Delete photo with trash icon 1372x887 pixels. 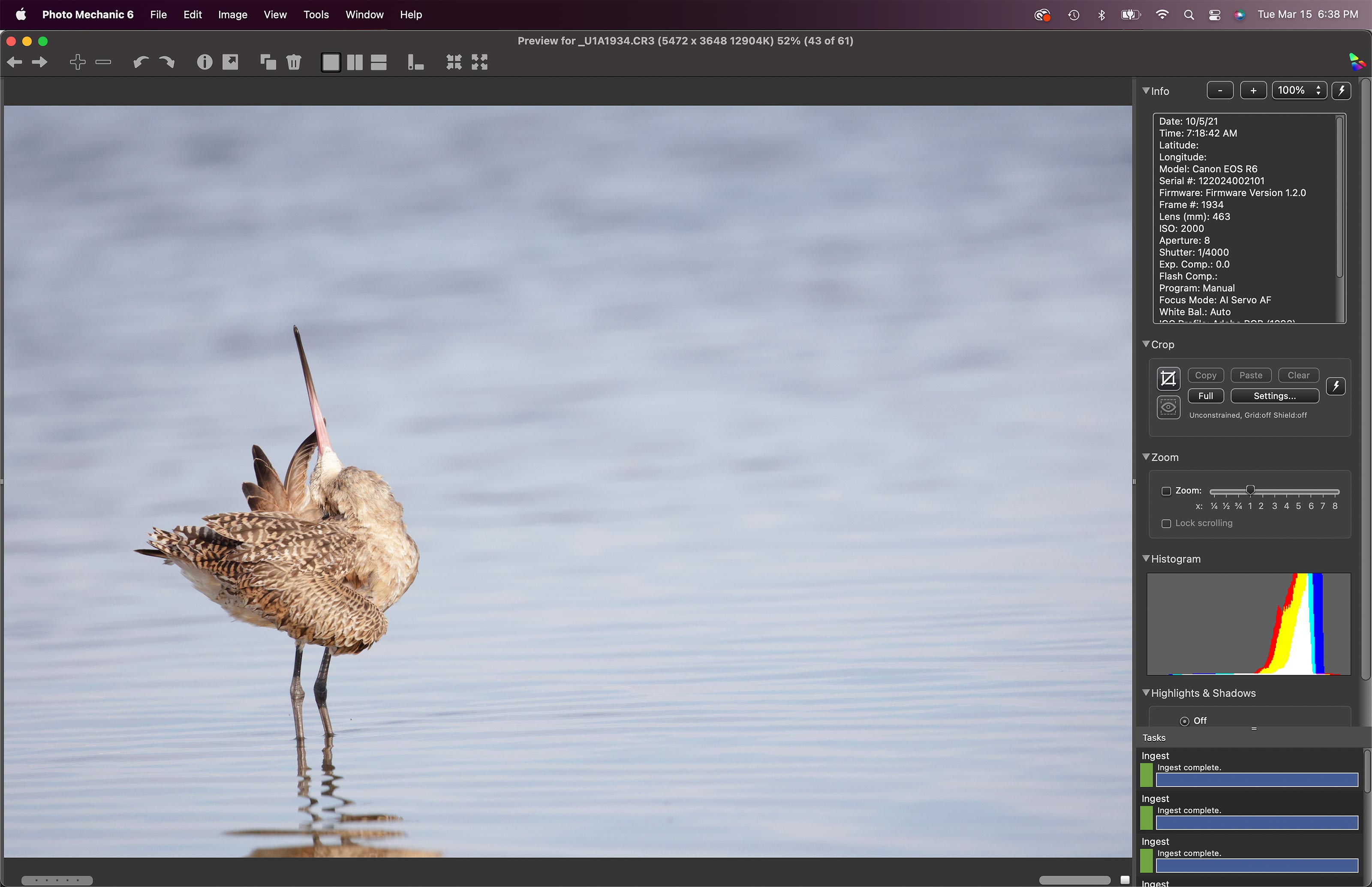294,62
